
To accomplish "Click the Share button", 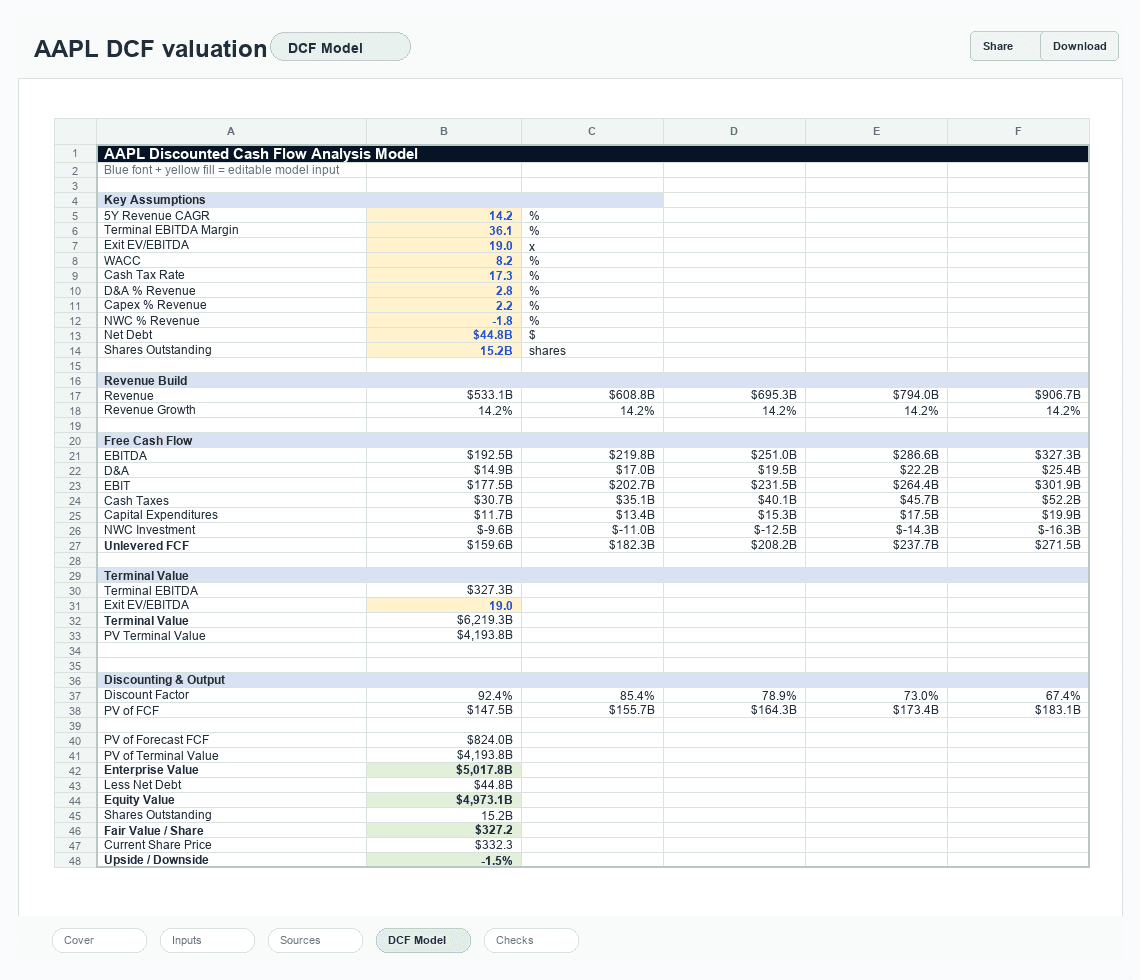I will 1005,47.
